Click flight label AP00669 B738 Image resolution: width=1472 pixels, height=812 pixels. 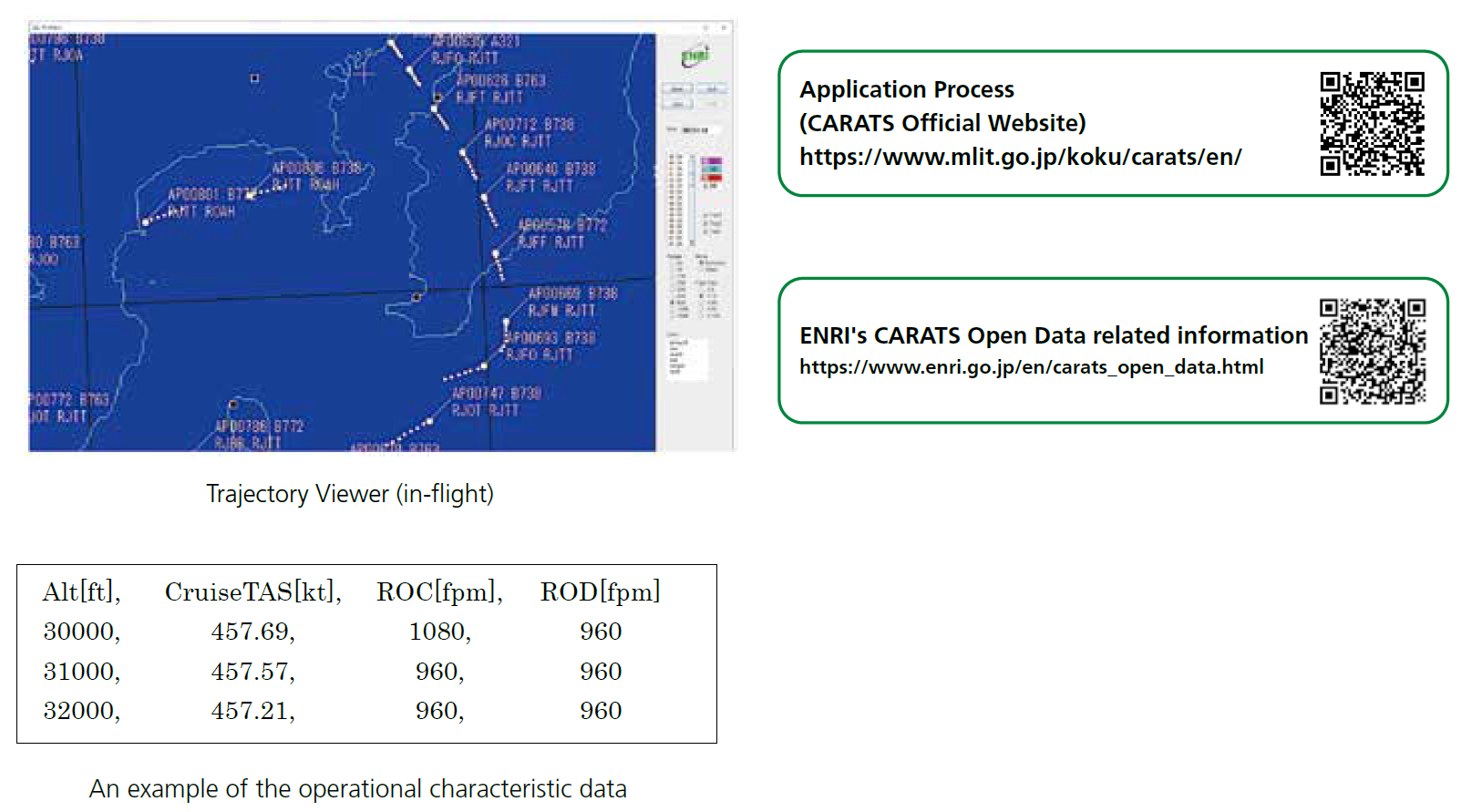coord(573,293)
